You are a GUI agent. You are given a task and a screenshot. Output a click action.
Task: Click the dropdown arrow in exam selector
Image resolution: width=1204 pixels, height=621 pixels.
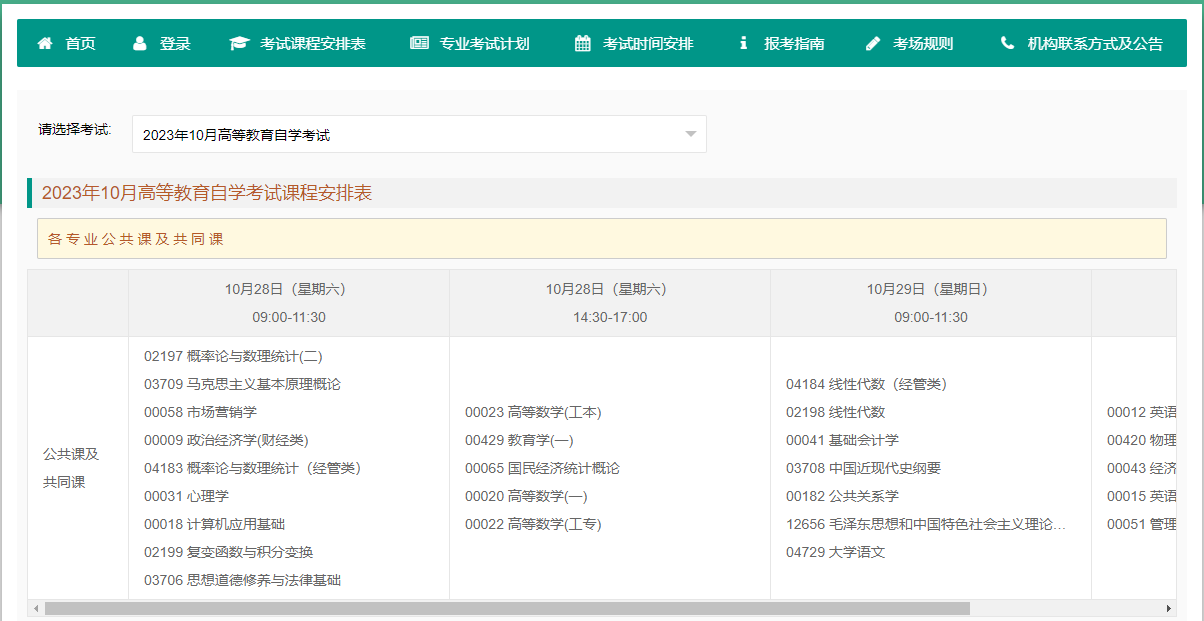690,135
